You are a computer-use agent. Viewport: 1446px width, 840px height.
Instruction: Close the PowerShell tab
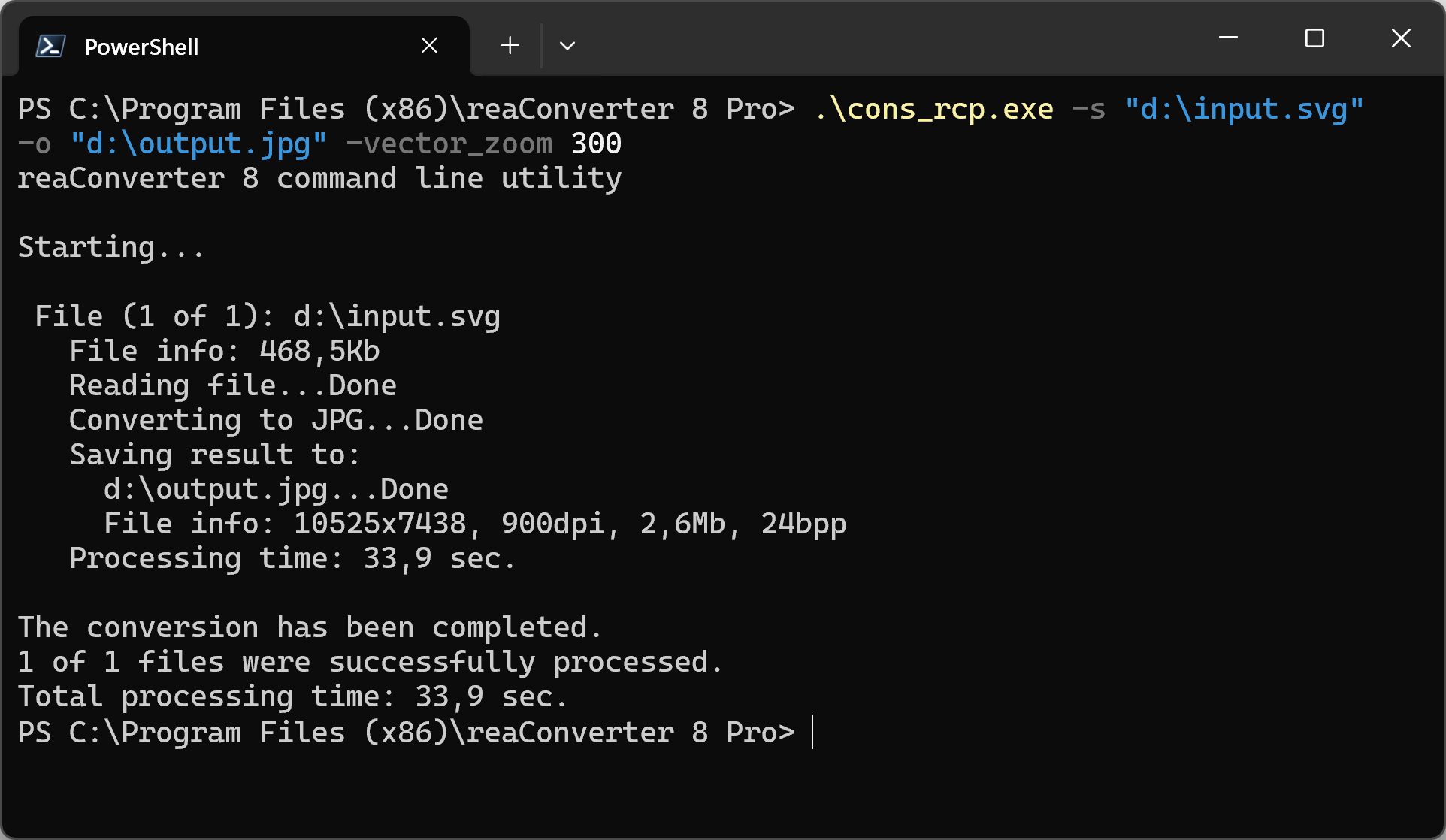point(429,46)
